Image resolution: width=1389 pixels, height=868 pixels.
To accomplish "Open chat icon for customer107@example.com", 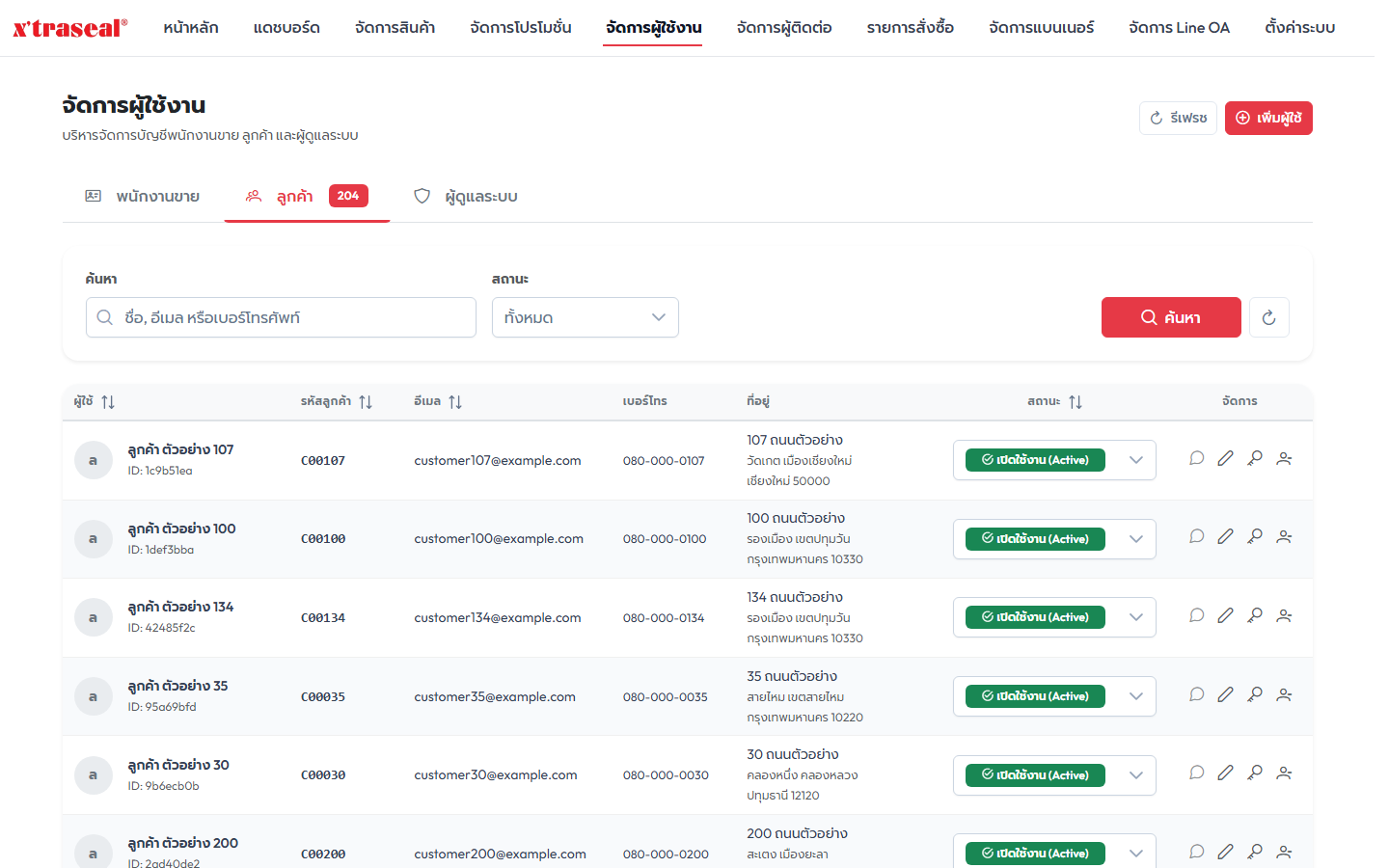I will [x=1196, y=458].
